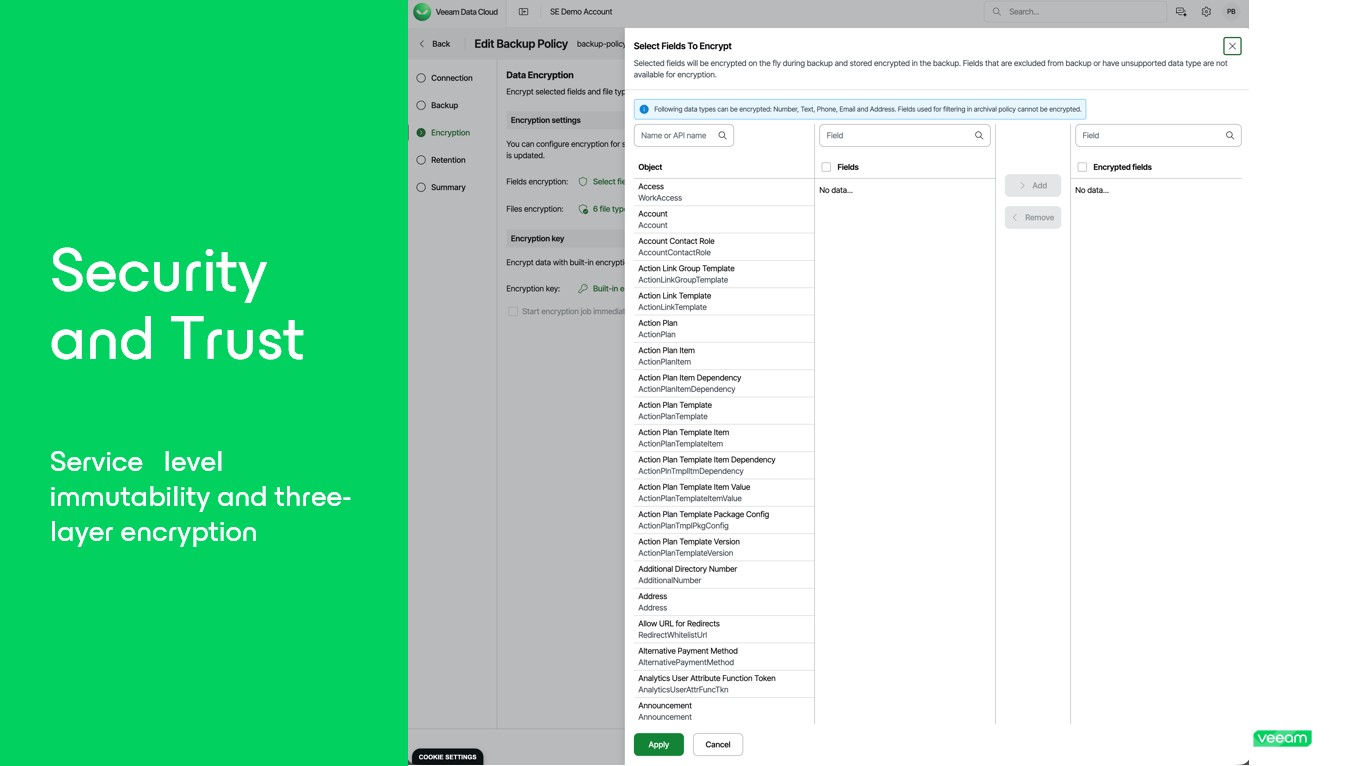Image resolution: width=1367 pixels, height=766 pixels.
Task: Click the Veeam Data Cloud logo icon
Action: pos(422,12)
